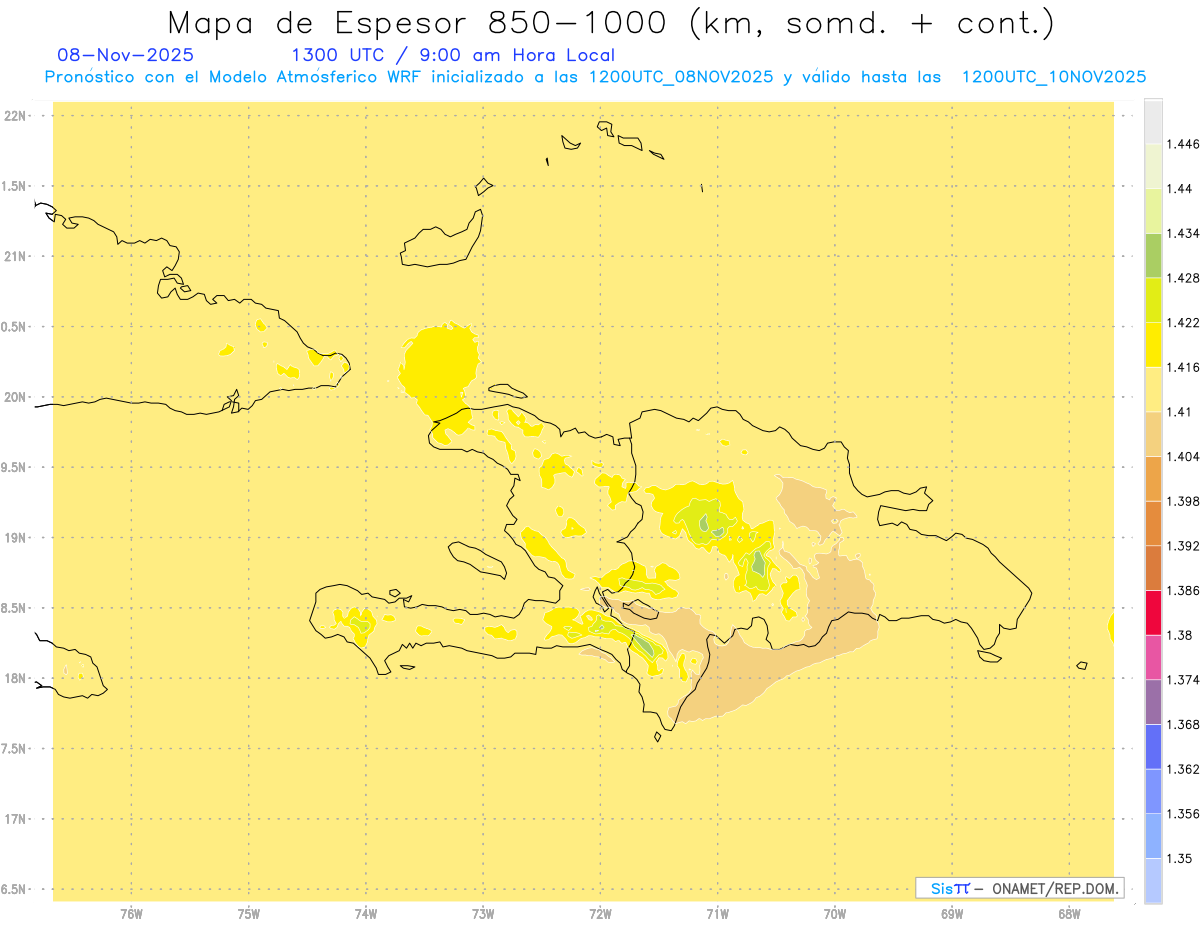This screenshot has height=927, width=1200.
Task: Click the green legend swatch between 1.428 and 1.434
Action: coord(1153,255)
